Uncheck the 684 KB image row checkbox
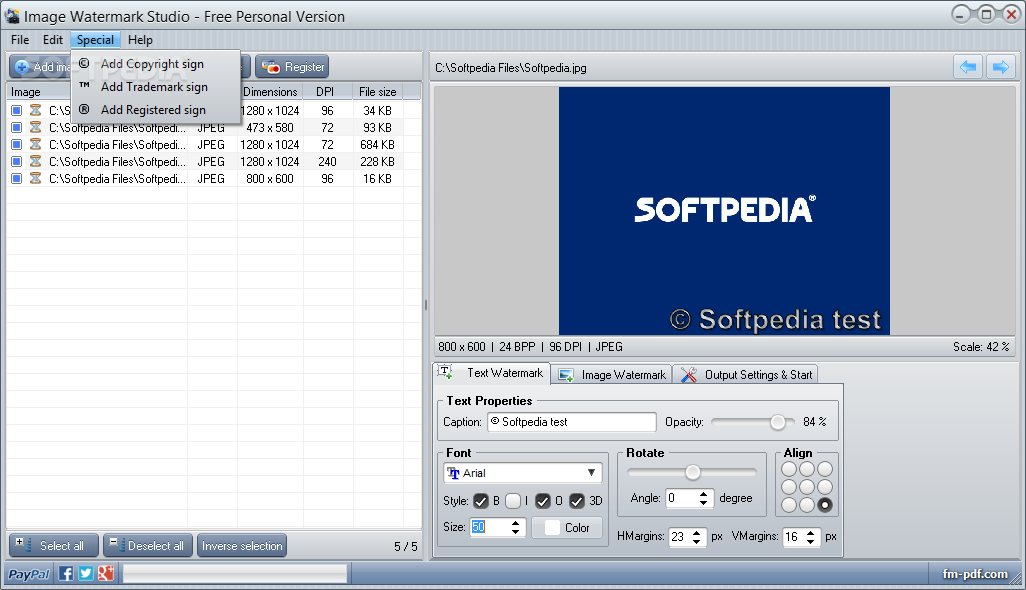1026x590 pixels. [16, 145]
